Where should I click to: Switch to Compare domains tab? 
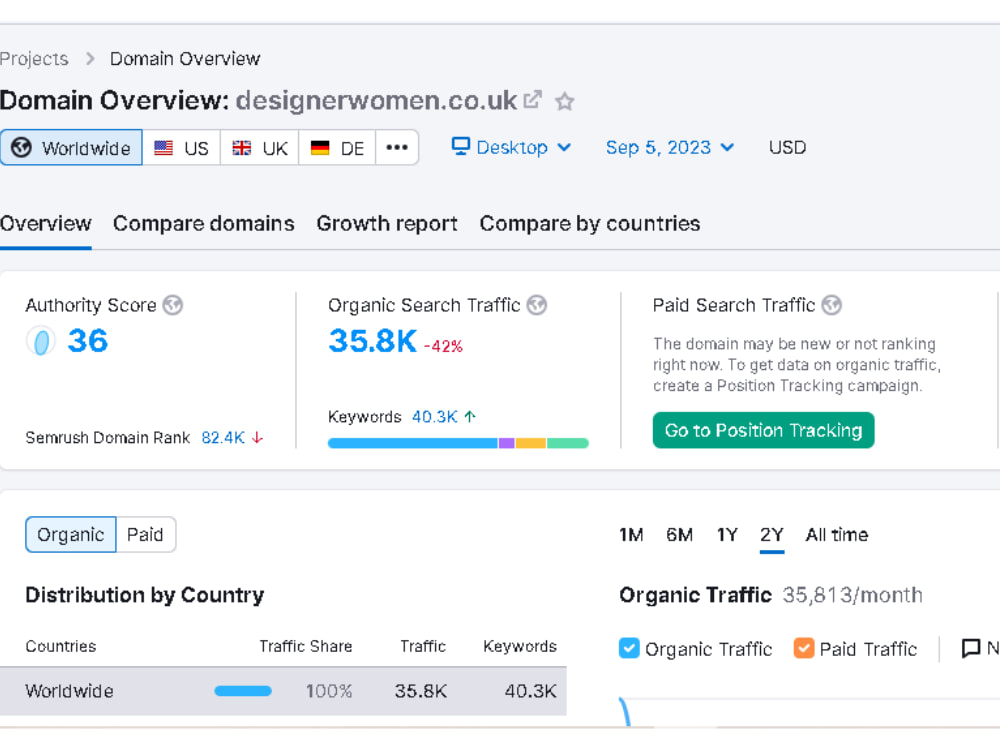[x=203, y=223]
